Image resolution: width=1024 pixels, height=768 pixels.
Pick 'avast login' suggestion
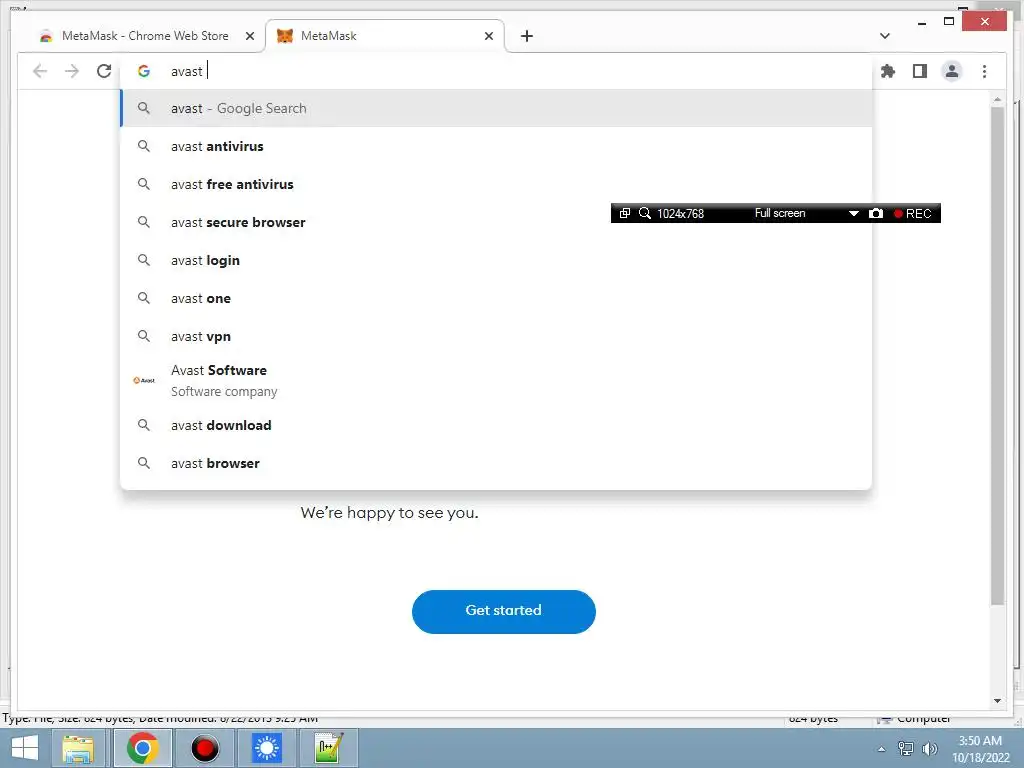pyautogui.click(x=496, y=260)
